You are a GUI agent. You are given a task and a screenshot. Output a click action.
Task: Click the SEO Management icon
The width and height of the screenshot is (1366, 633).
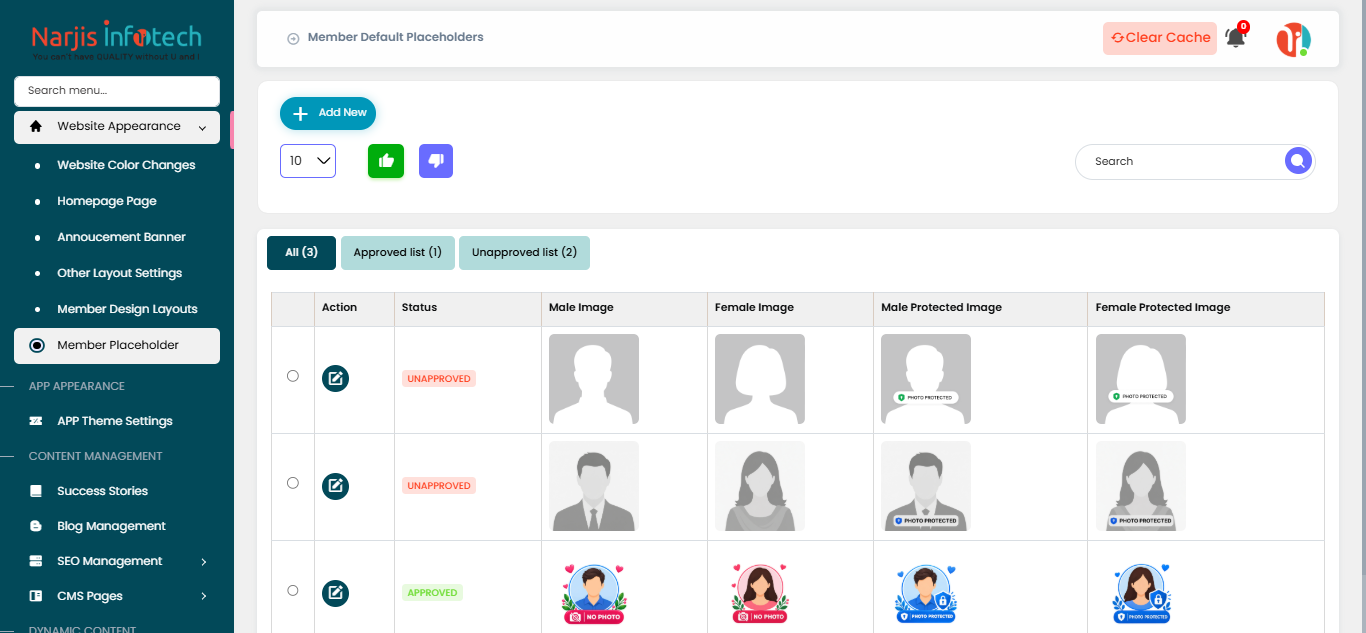36,561
